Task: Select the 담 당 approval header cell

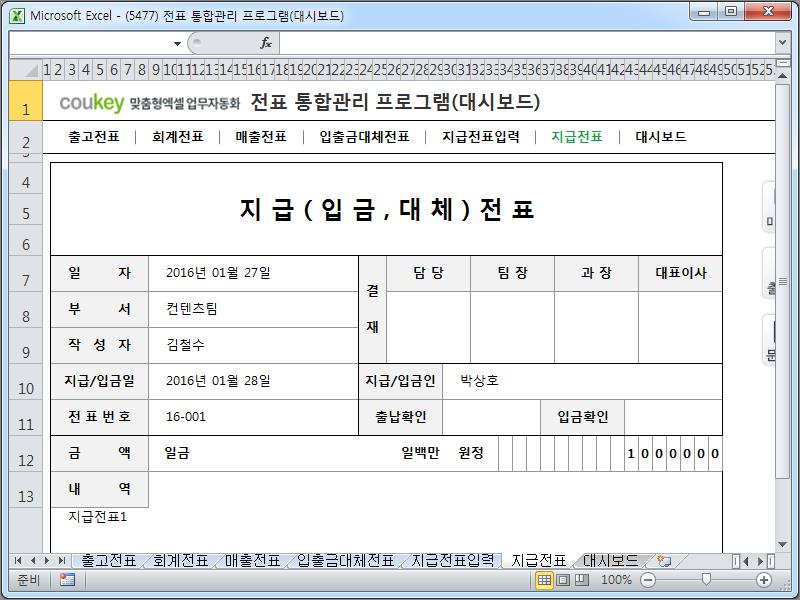Action: click(429, 273)
